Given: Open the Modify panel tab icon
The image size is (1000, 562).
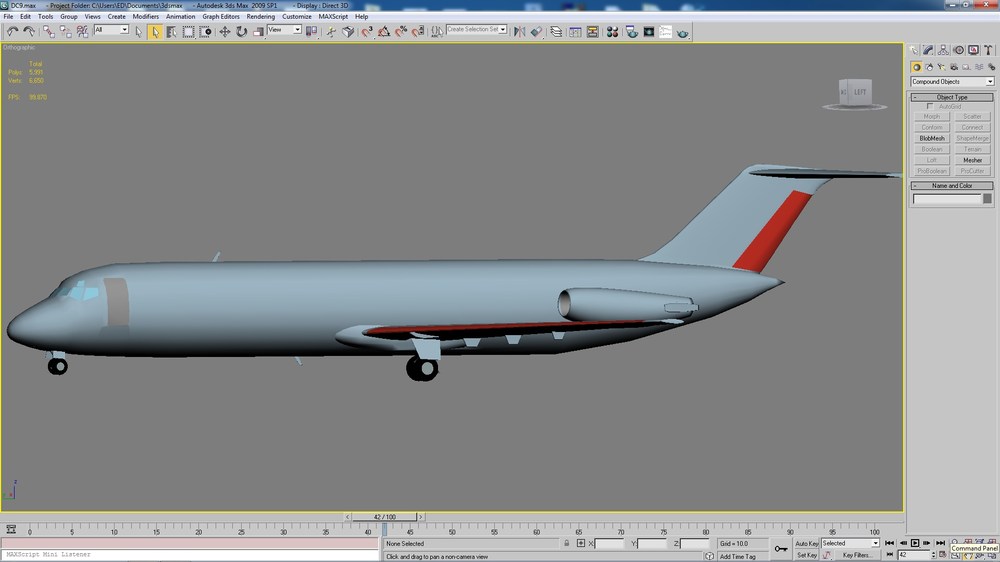Looking at the screenshot, I should [928, 50].
